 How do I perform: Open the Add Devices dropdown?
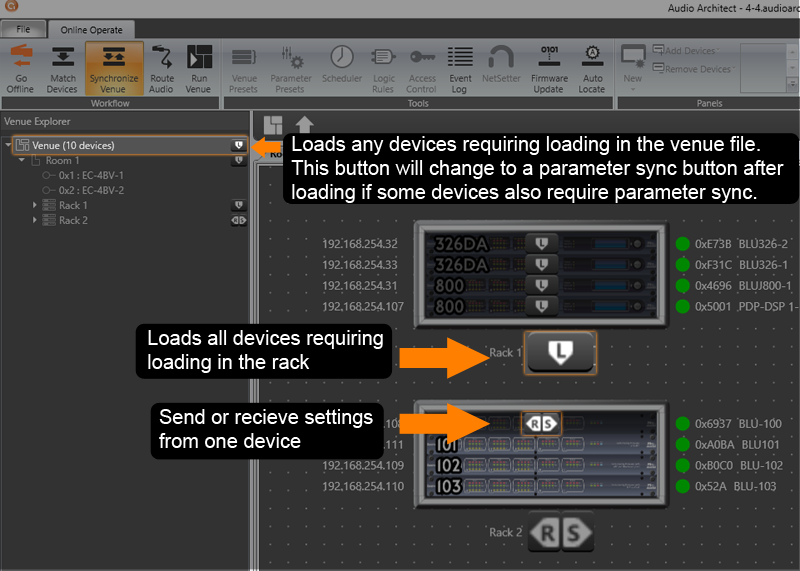686,51
